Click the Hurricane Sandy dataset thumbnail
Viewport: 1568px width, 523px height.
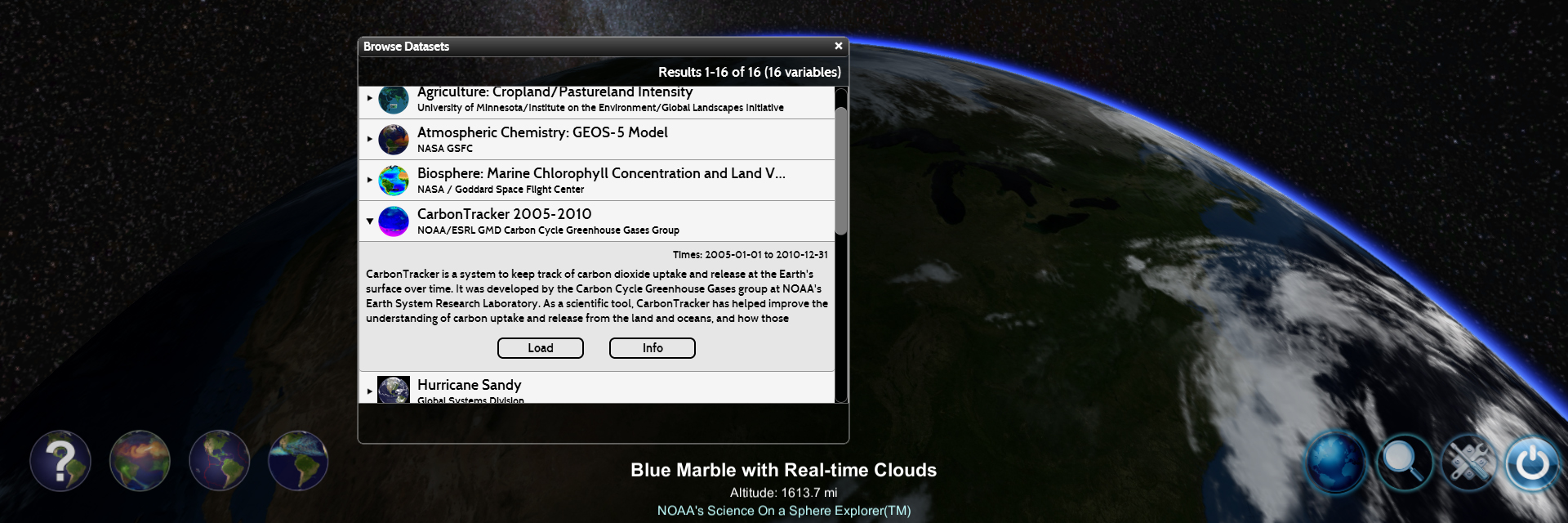[394, 390]
